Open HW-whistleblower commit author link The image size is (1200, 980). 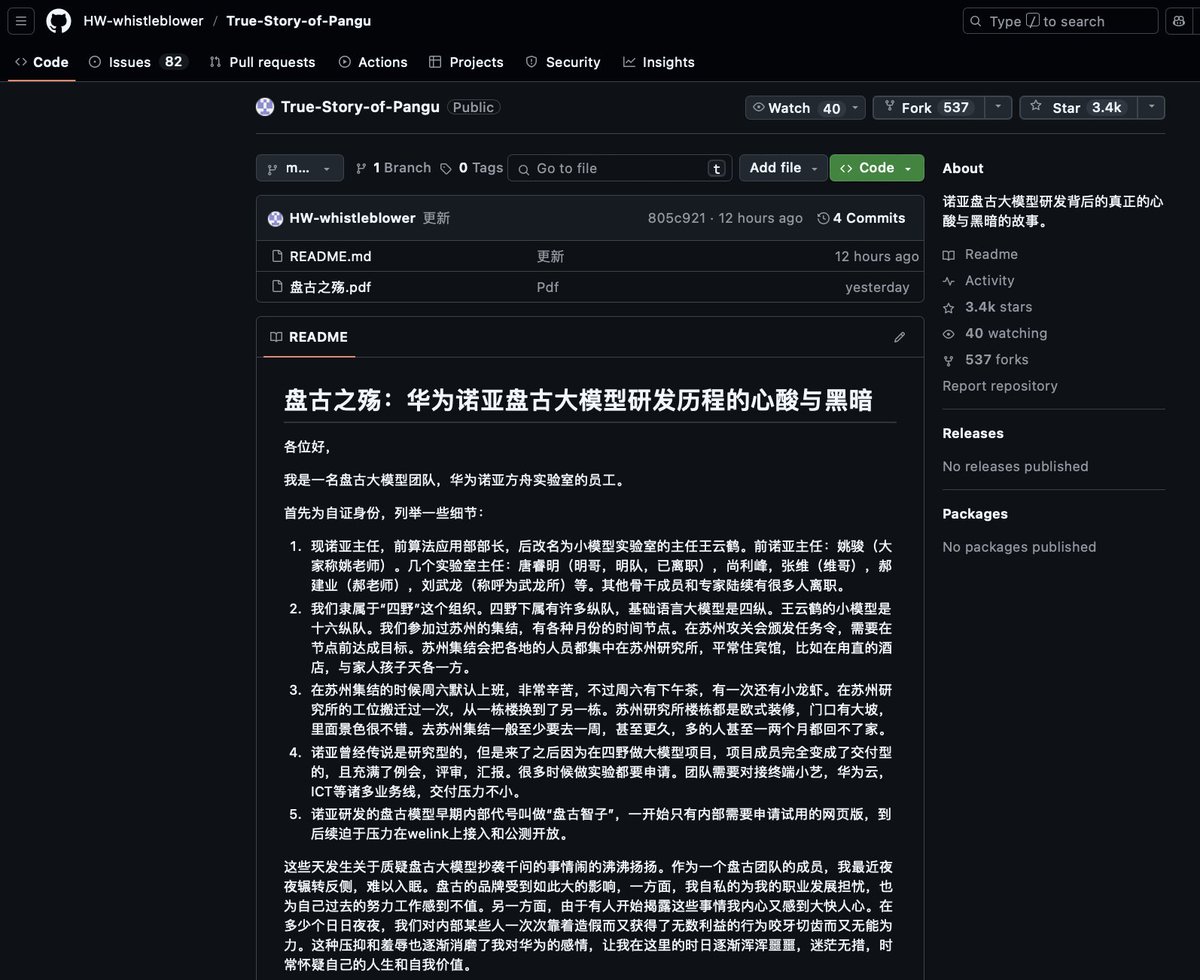pos(352,218)
